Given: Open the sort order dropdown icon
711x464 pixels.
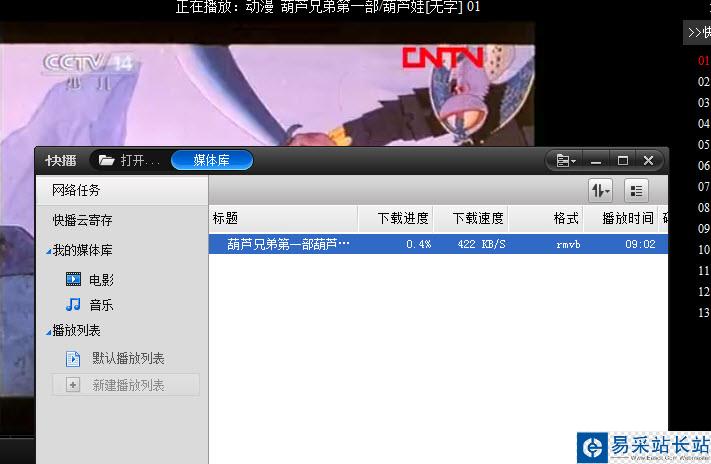Looking at the screenshot, I should coord(600,190).
